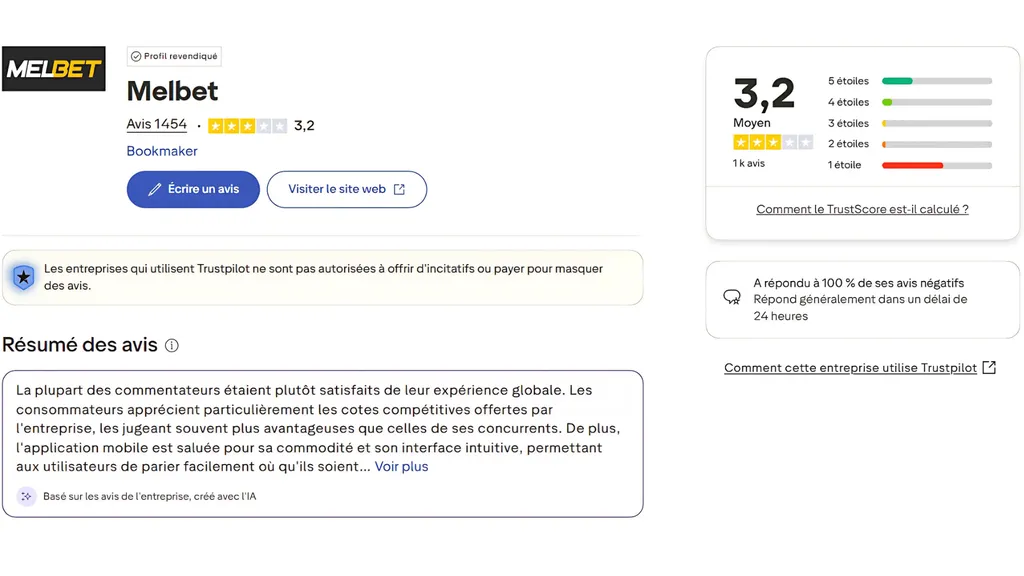Click the Melbet logo

[53, 69]
